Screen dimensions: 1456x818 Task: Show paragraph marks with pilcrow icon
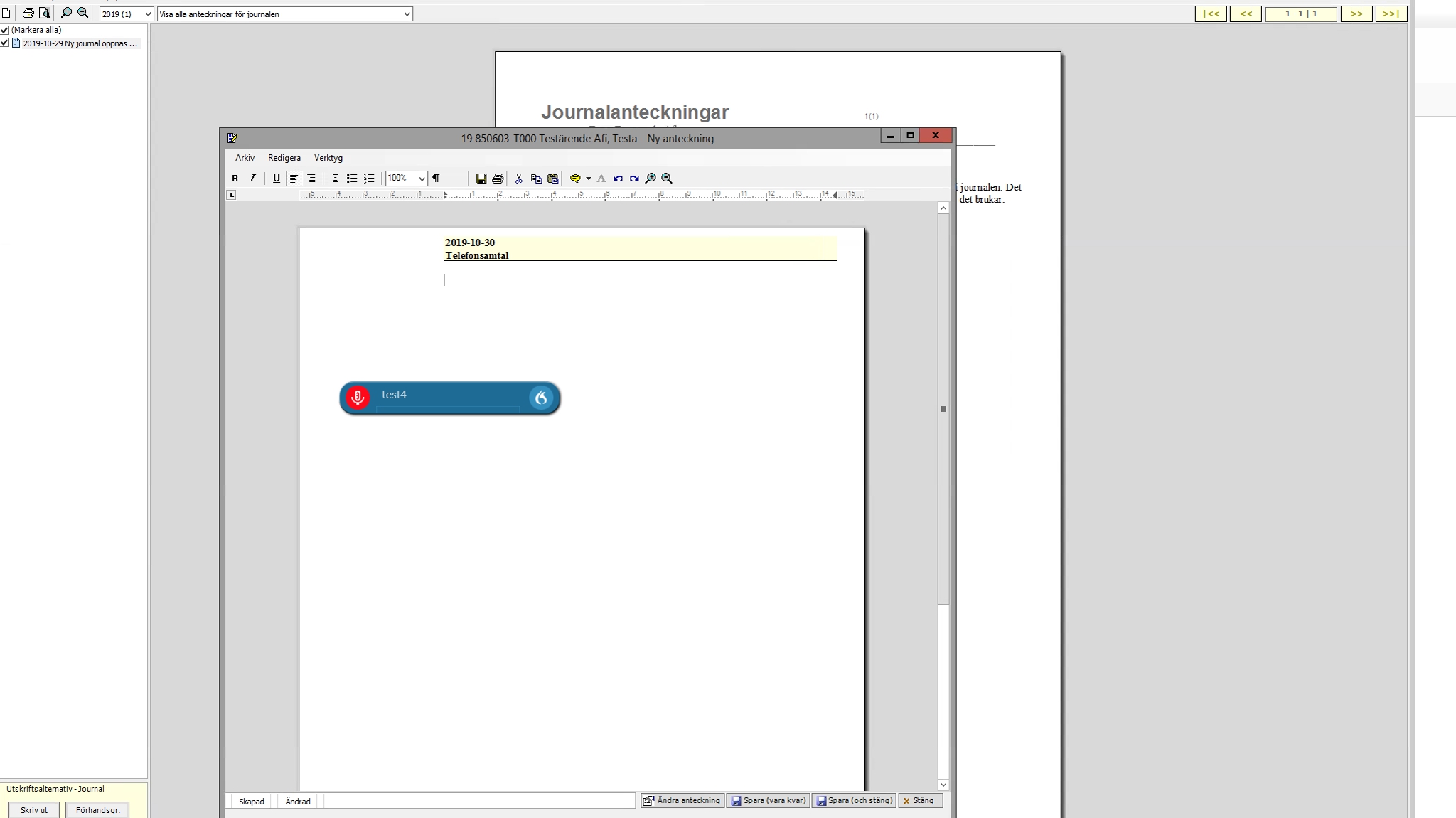click(x=436, y=179)
